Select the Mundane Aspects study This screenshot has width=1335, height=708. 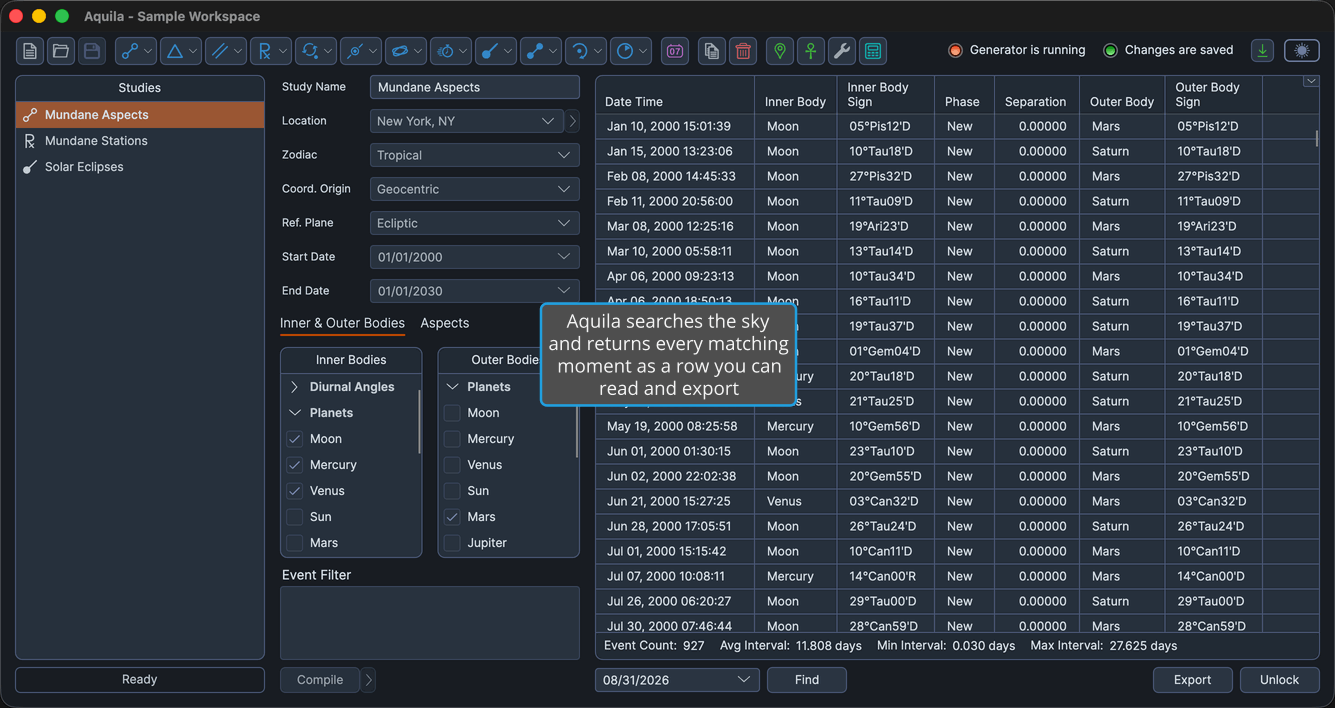[x=140, y=115]
